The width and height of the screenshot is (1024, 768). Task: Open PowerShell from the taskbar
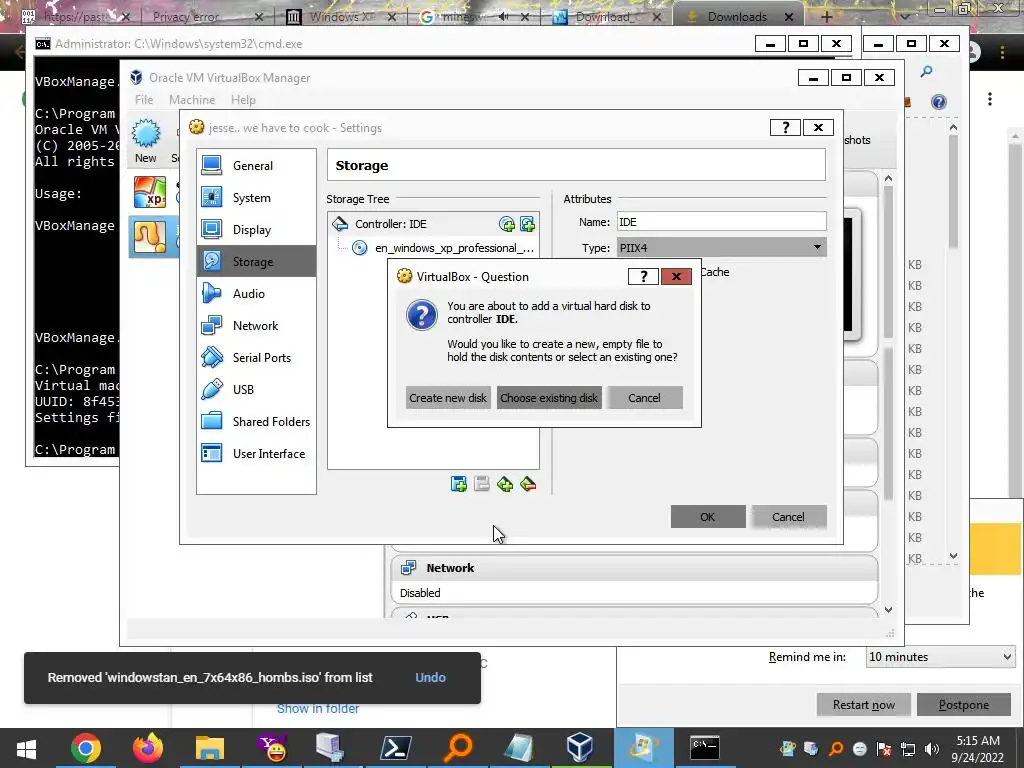(x=396, y=748)
